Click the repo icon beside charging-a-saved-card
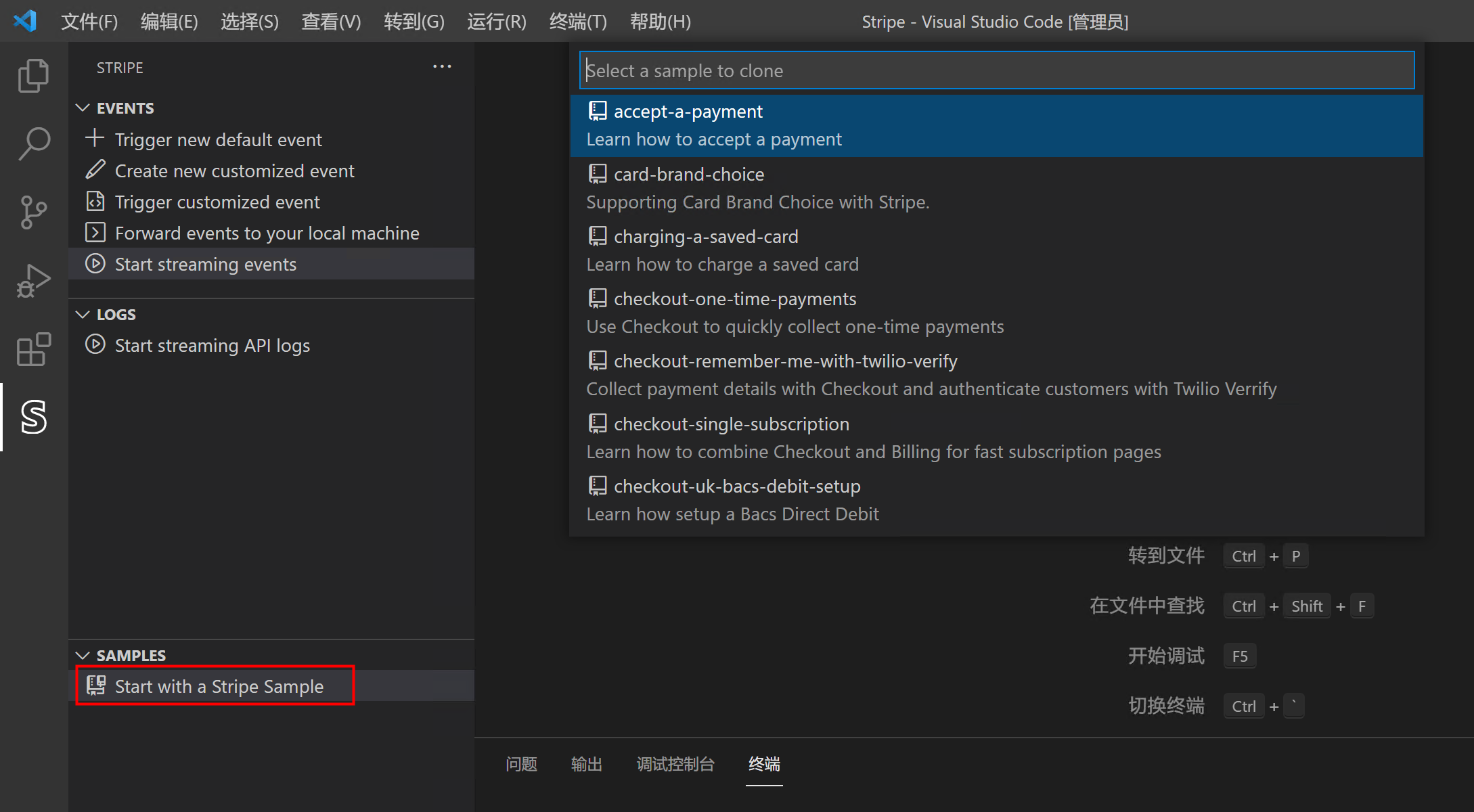This screenshot has height=812, width=1474. pos(597,236)
